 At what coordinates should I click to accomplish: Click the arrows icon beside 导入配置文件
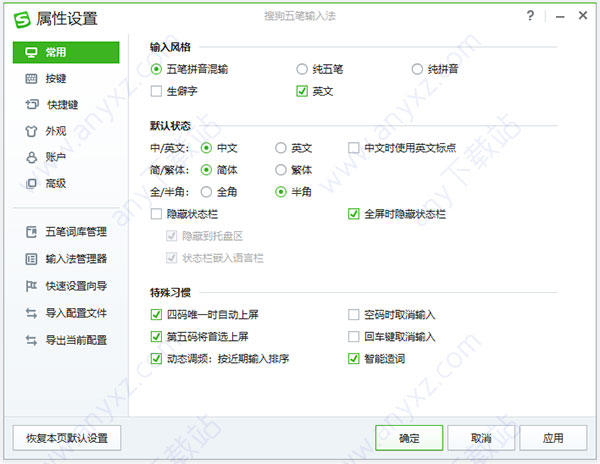click(x=31, y=313)
